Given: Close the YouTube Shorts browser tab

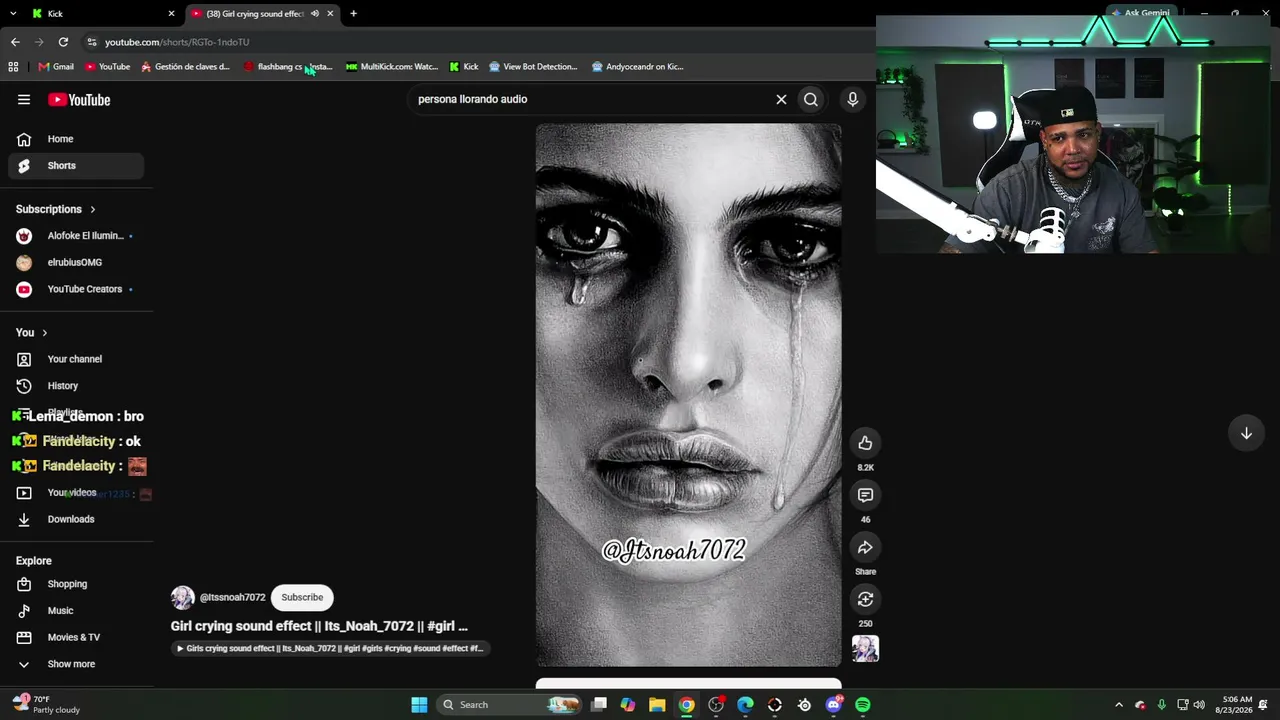Looking at the screenshot, I should [x=330, y=14].
